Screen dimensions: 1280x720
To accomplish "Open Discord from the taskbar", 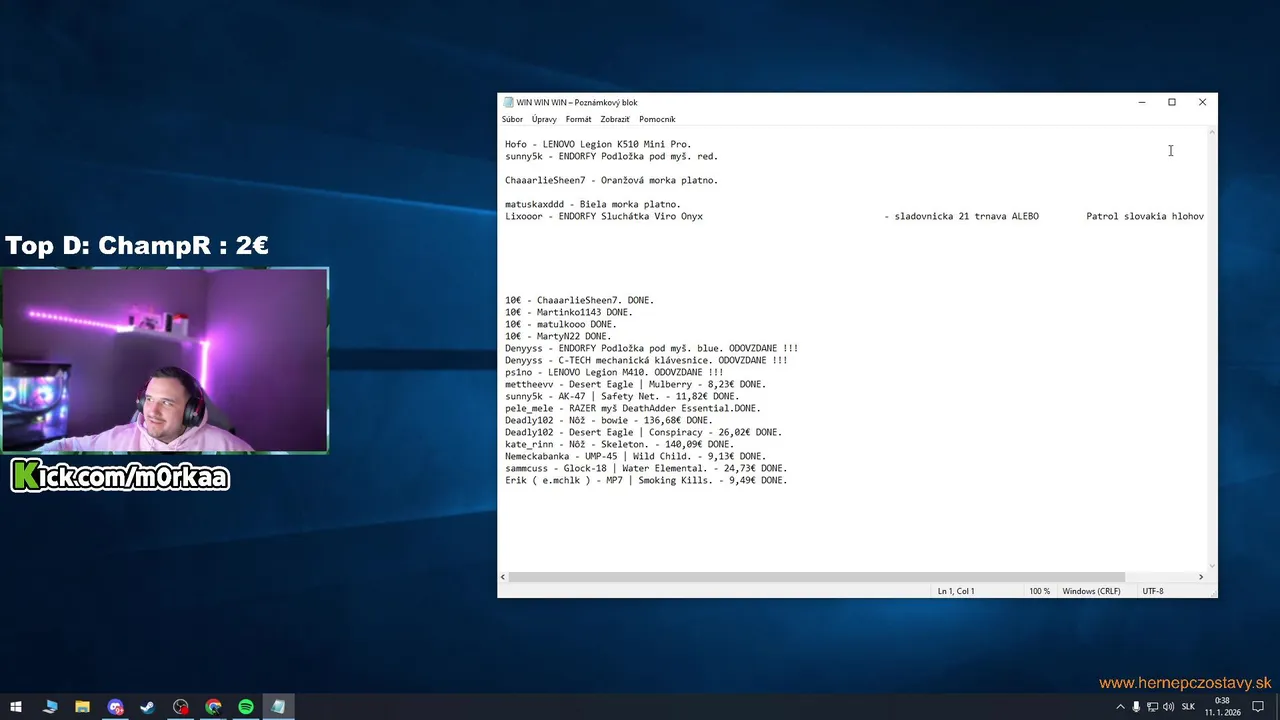I will (x=116, y=707).
